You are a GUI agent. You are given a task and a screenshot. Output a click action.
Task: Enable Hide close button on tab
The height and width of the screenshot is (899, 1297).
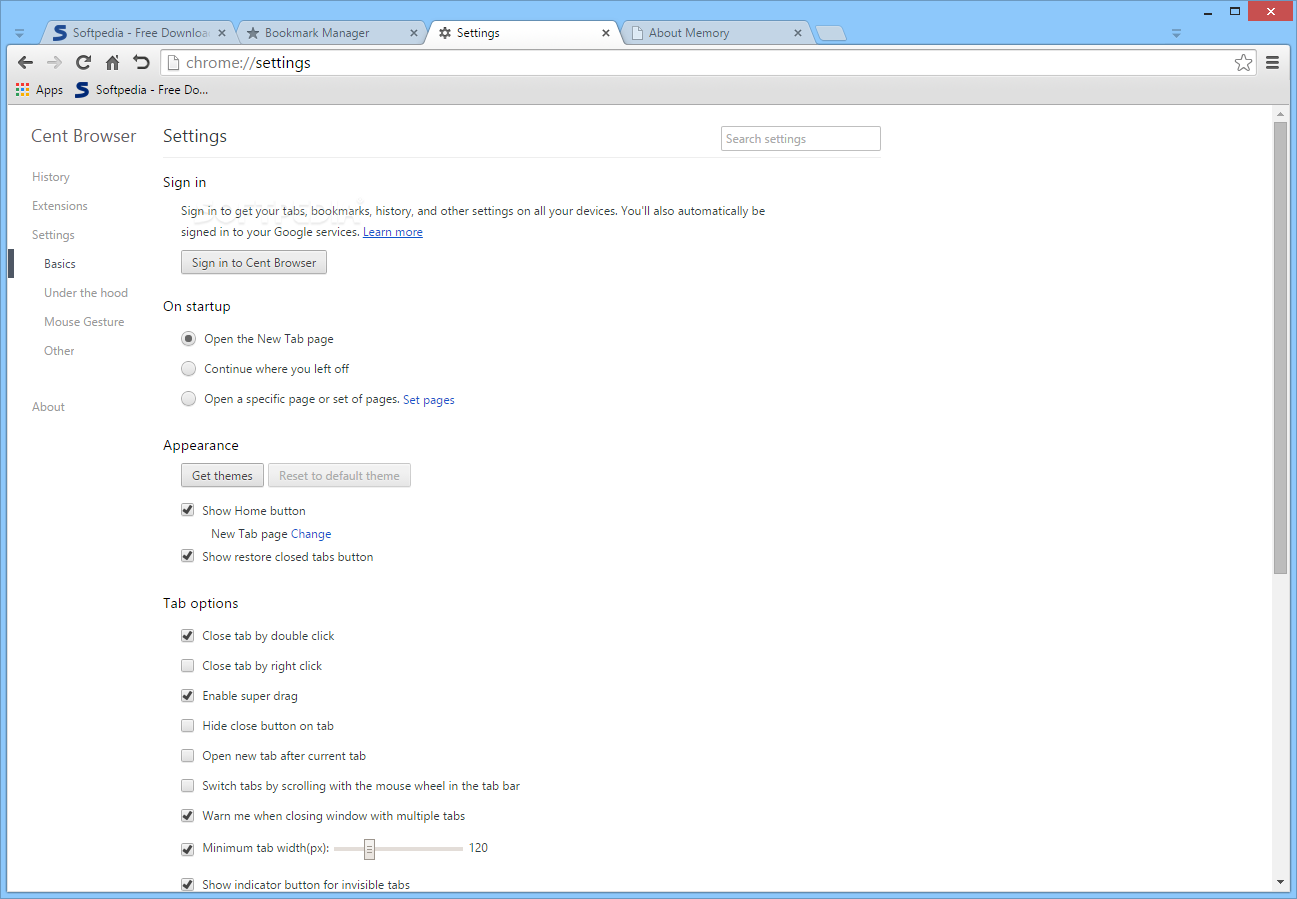pyautogui.click(x=187, y=725)
